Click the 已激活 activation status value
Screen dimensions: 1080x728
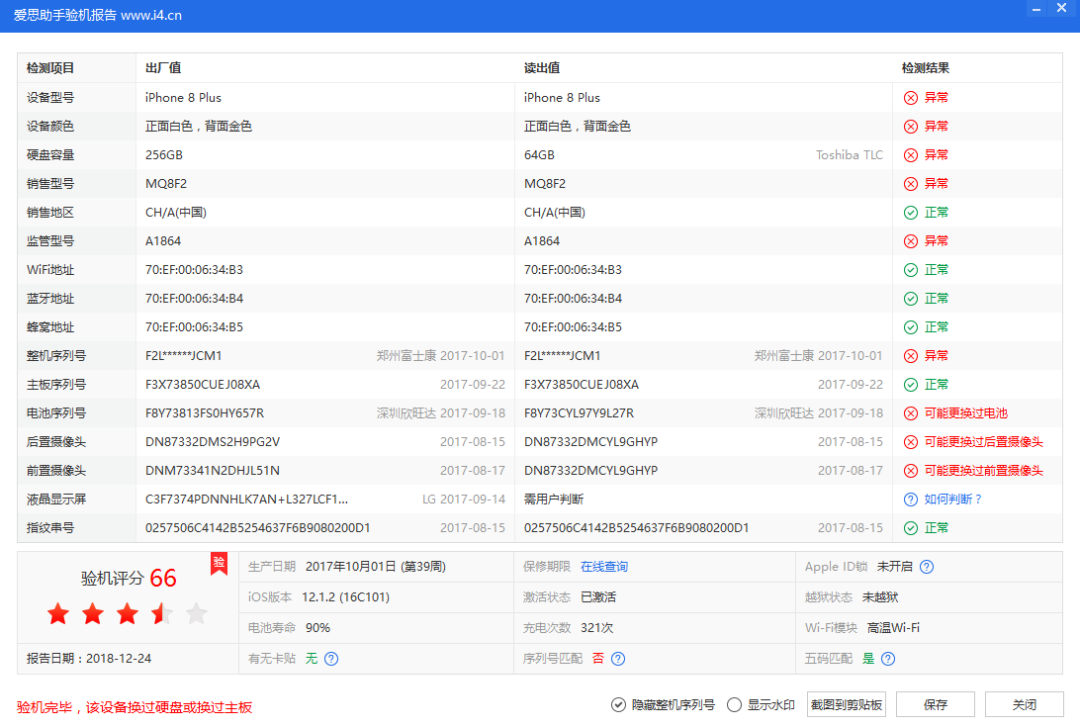tap(599, 597)
